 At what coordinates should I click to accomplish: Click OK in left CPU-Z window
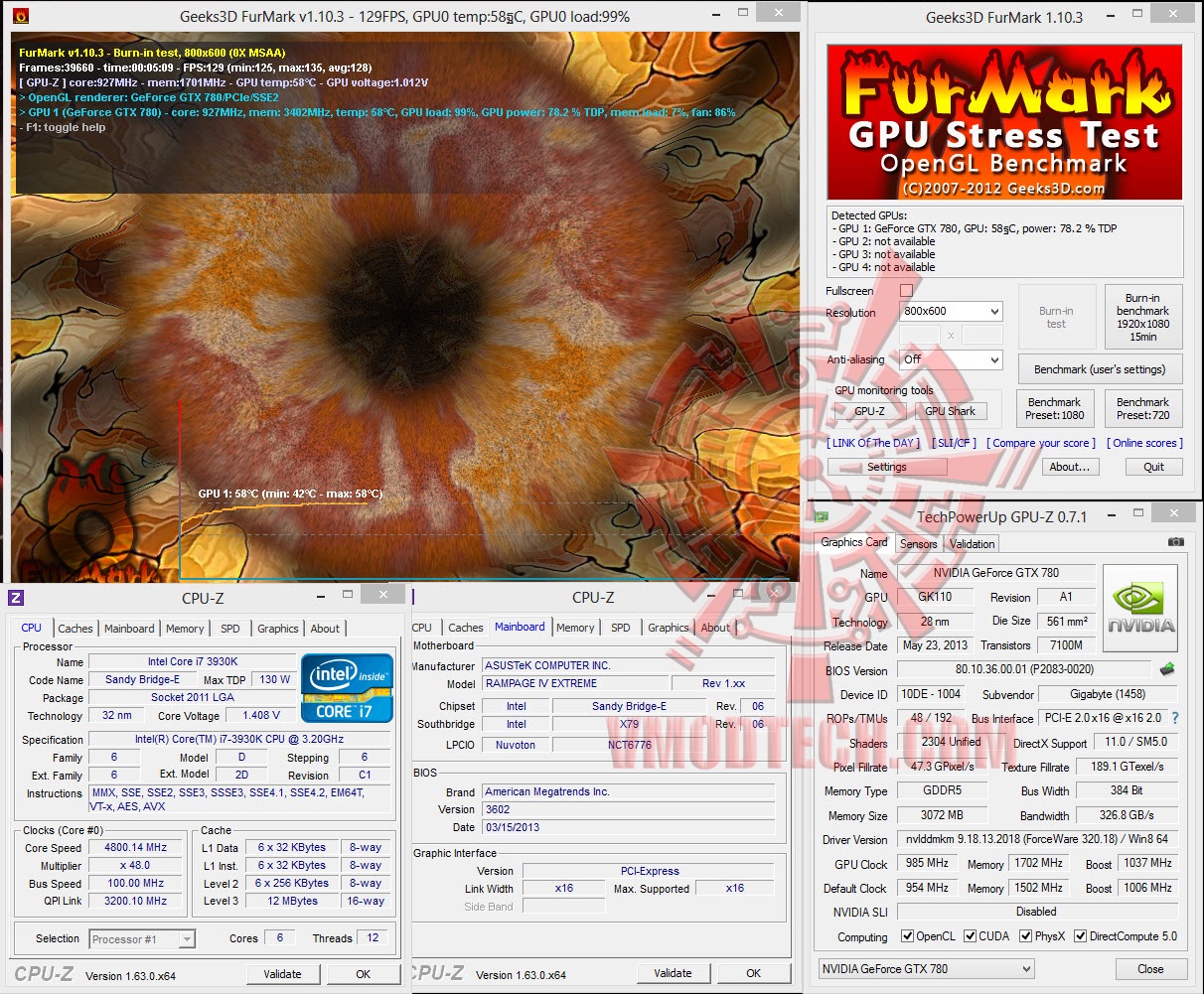point(364,974)
